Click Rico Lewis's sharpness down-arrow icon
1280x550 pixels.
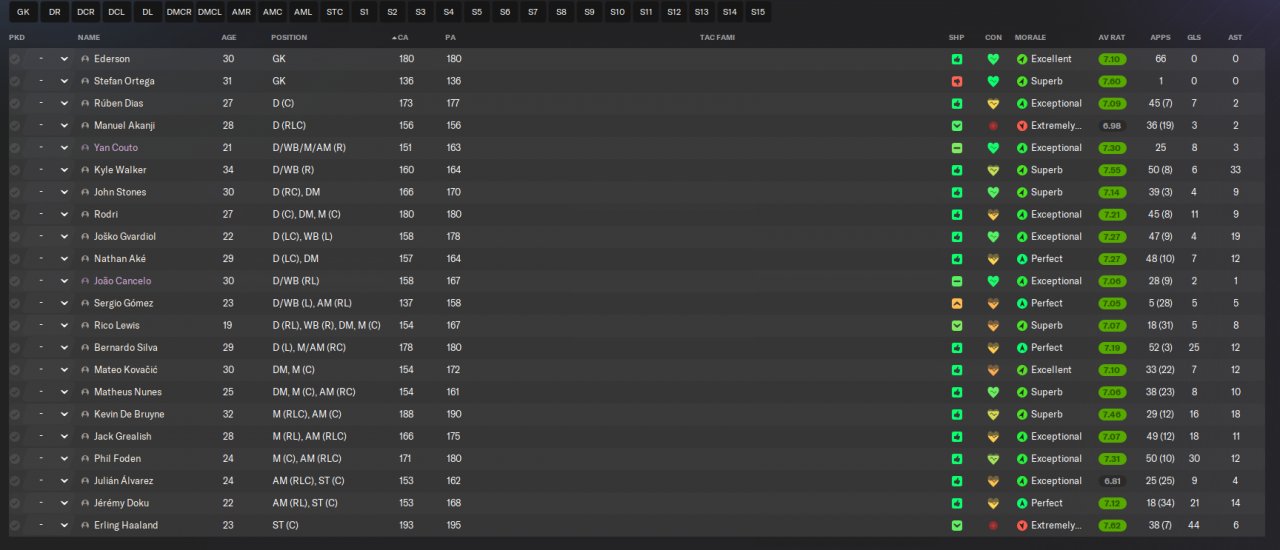tap(957, 325)
